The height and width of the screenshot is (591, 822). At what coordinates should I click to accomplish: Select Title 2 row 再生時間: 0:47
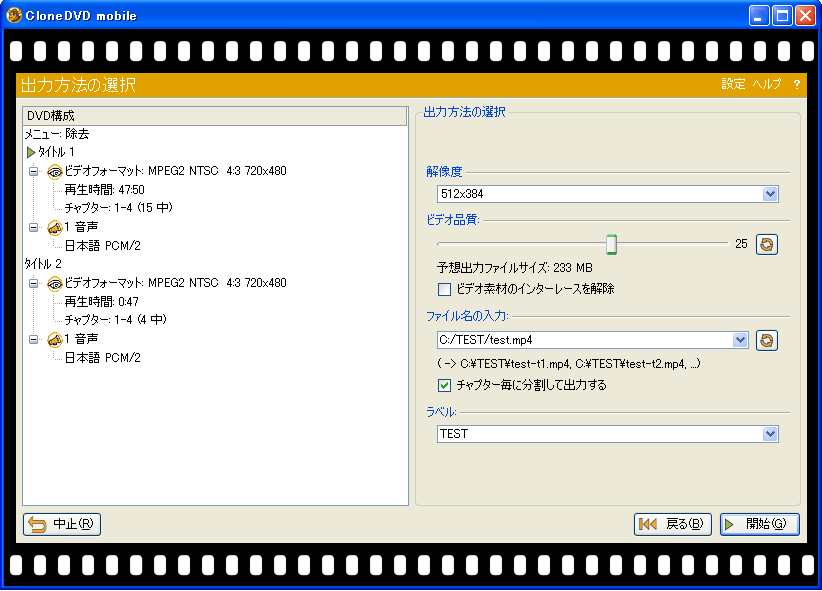point(102,302)
